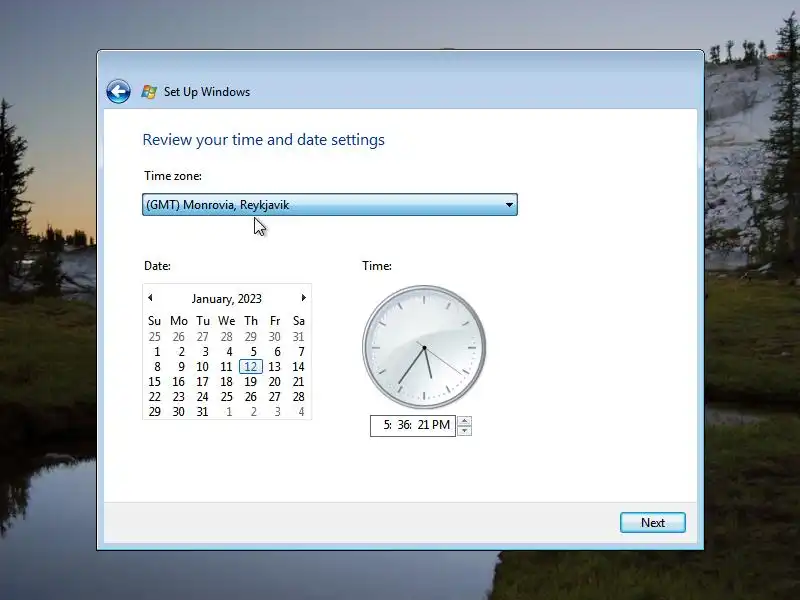Click the January, 2023 calendar header
The image size is (800, 600).
227,298
